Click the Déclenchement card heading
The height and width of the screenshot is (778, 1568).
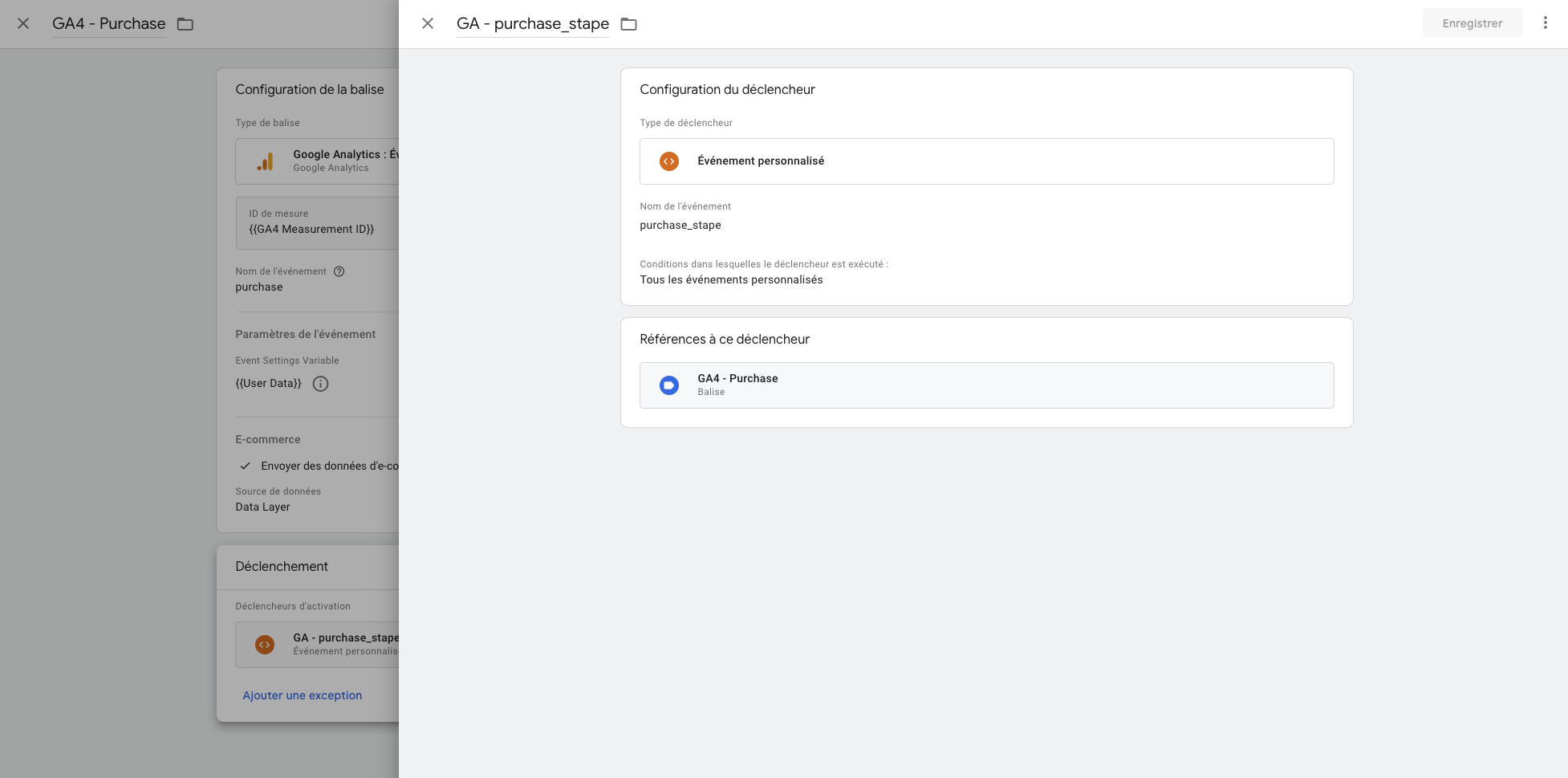[x=282, y=566]
